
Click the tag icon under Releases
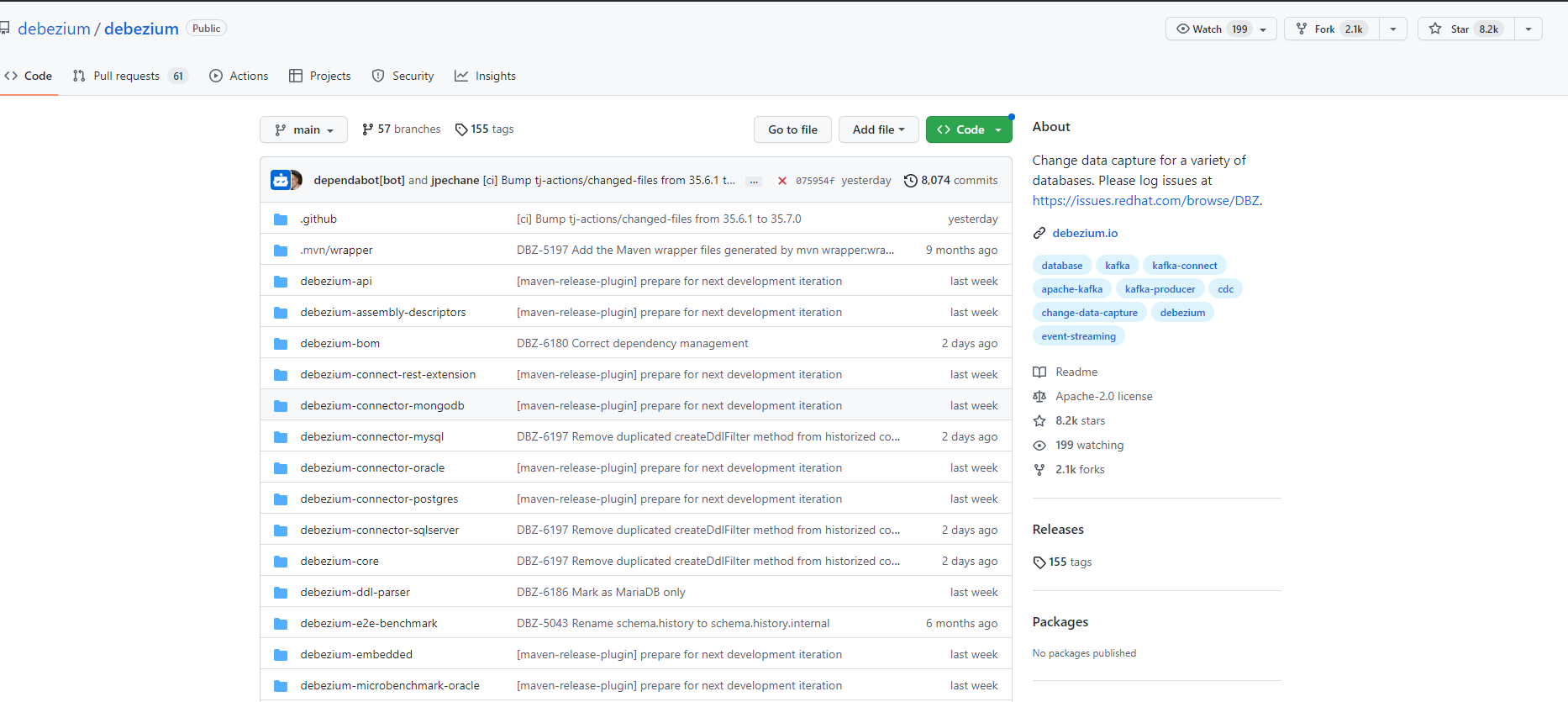[1039, 562]
